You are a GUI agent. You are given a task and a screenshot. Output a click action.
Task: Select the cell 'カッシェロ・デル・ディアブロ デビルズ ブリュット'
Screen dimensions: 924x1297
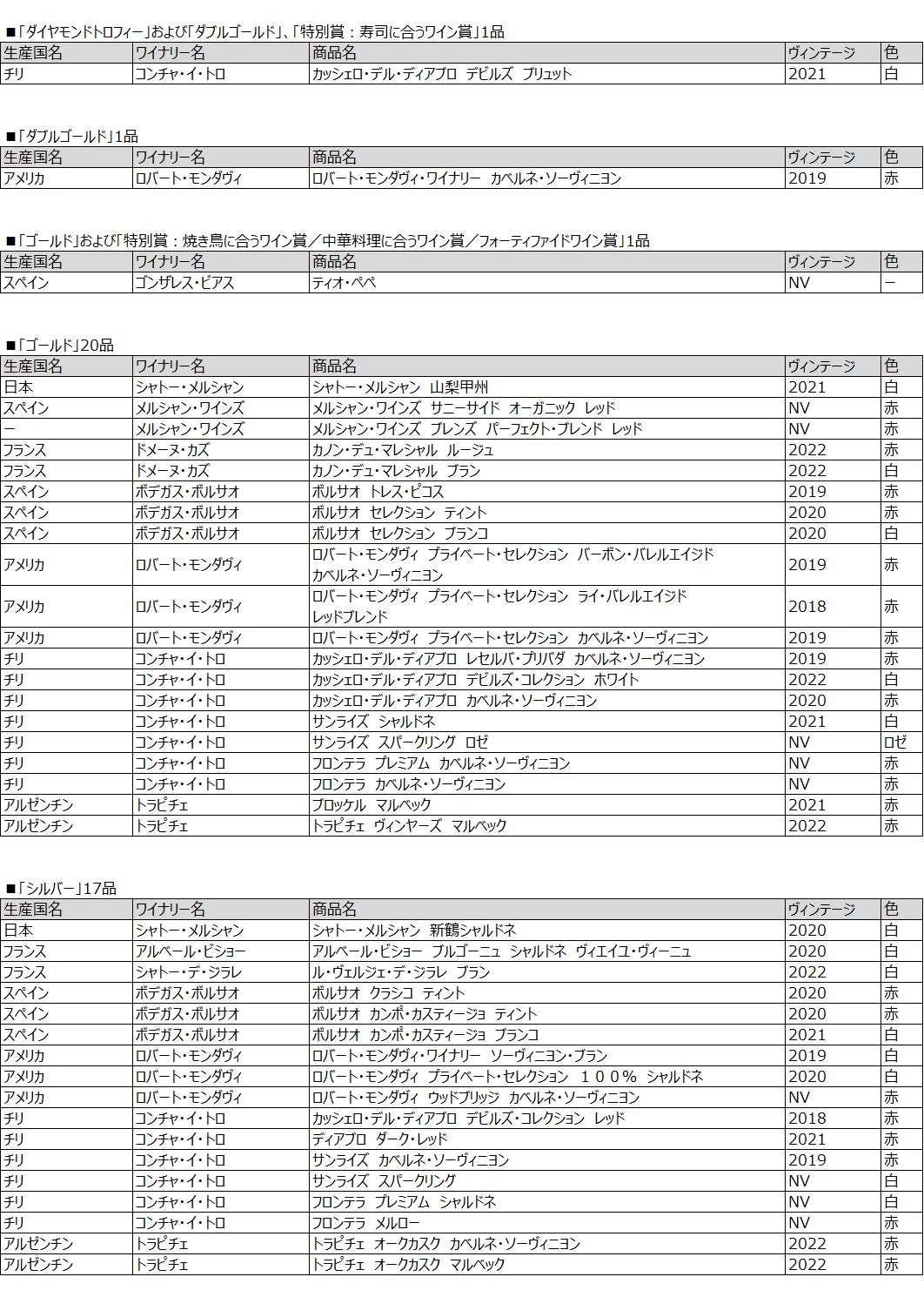tap(546, 74)
